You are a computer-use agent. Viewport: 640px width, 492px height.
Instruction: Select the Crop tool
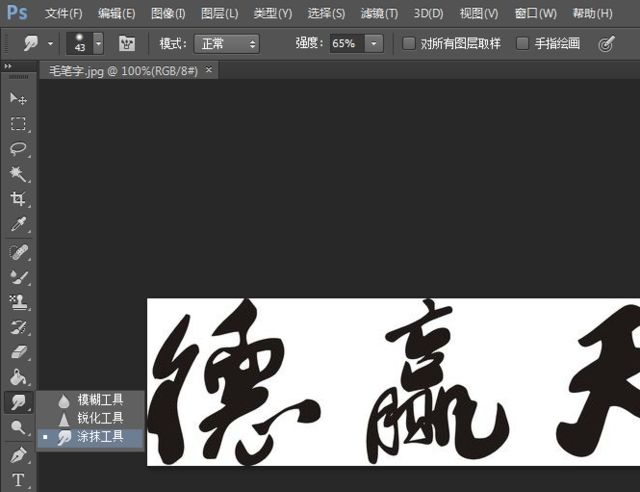click(x=18, y=199)
